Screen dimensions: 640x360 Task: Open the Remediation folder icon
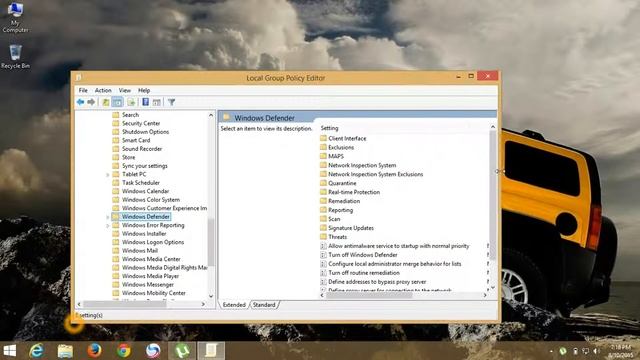[x=323, y=201]
